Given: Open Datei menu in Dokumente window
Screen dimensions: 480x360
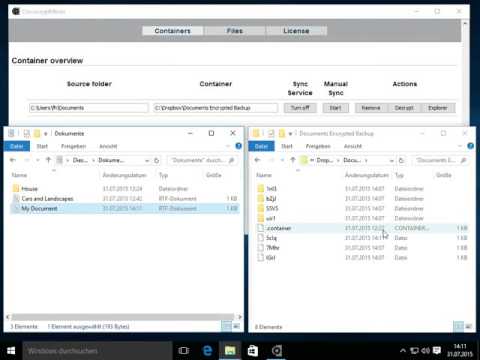Looking at the screenshot, I should click(17, 146).
